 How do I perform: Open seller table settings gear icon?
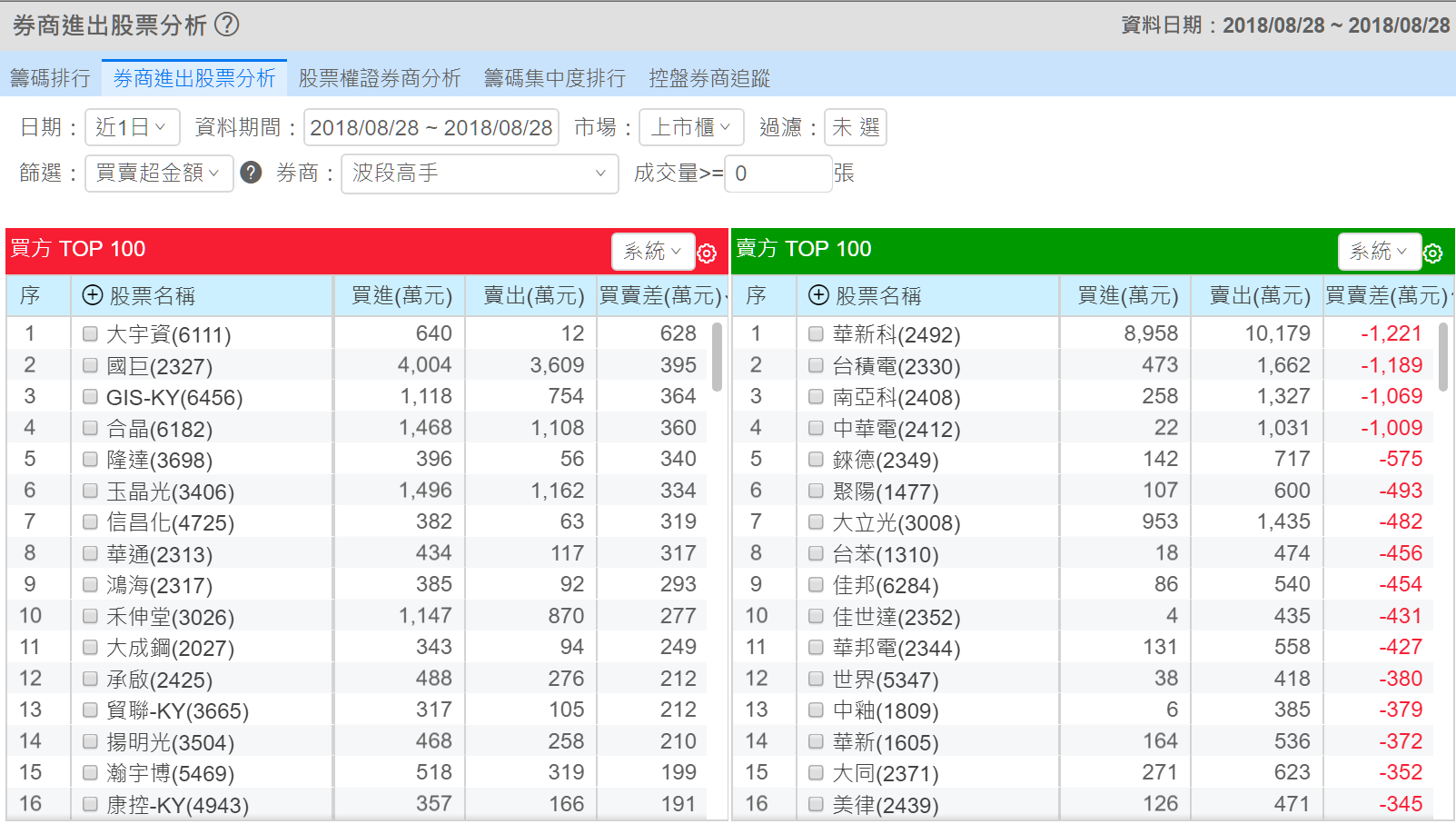(1432, 253)
